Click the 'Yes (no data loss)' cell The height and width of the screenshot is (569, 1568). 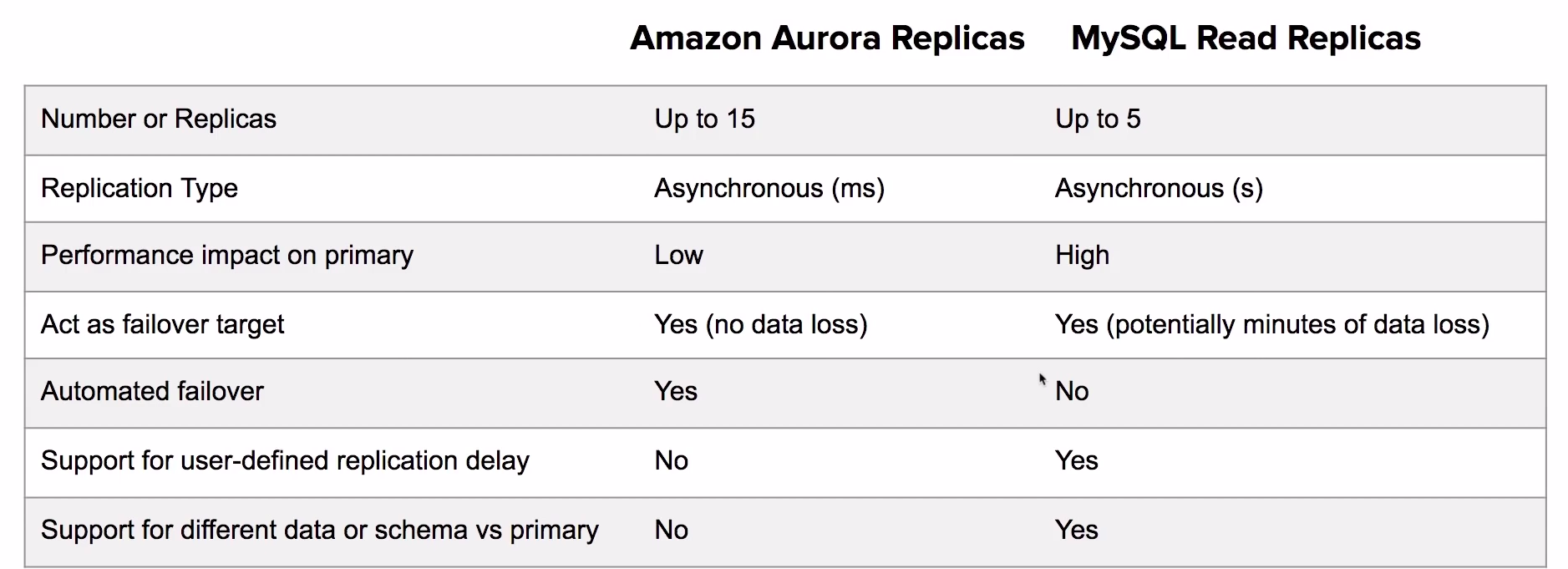tap(761, 324)
